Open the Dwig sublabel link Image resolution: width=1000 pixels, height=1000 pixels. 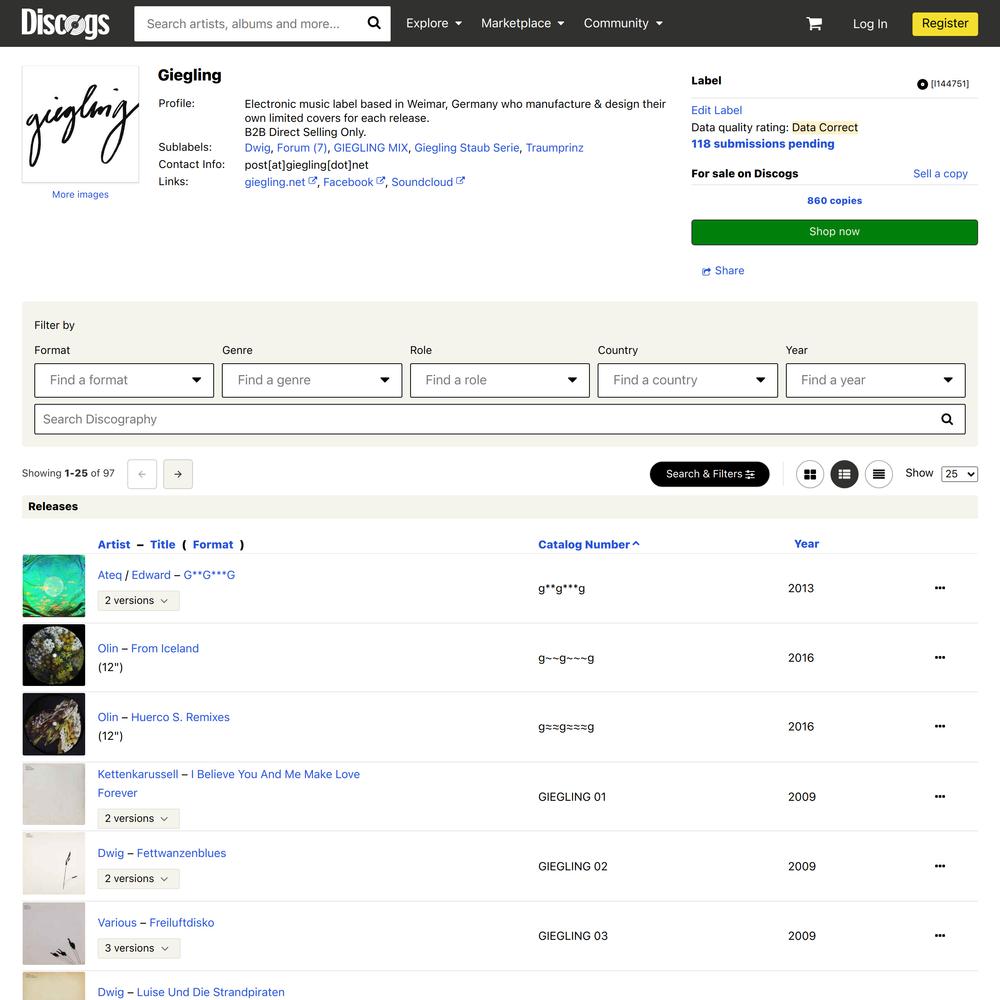[258, 147]
